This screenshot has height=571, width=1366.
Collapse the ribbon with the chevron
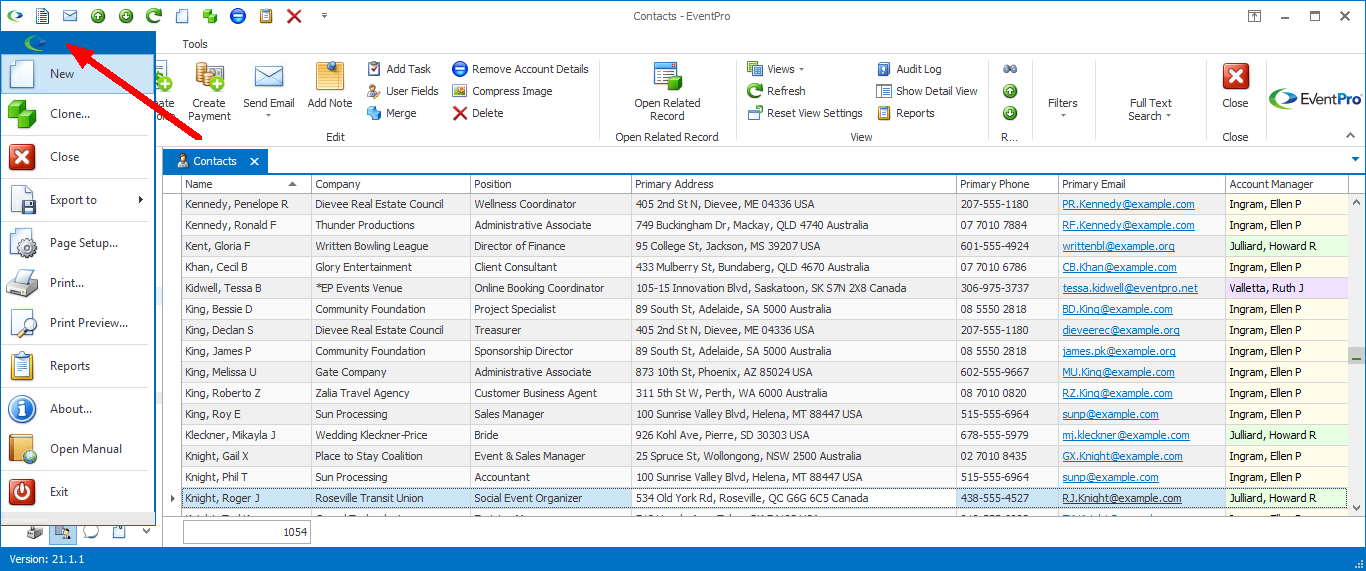pos(1351,134)
